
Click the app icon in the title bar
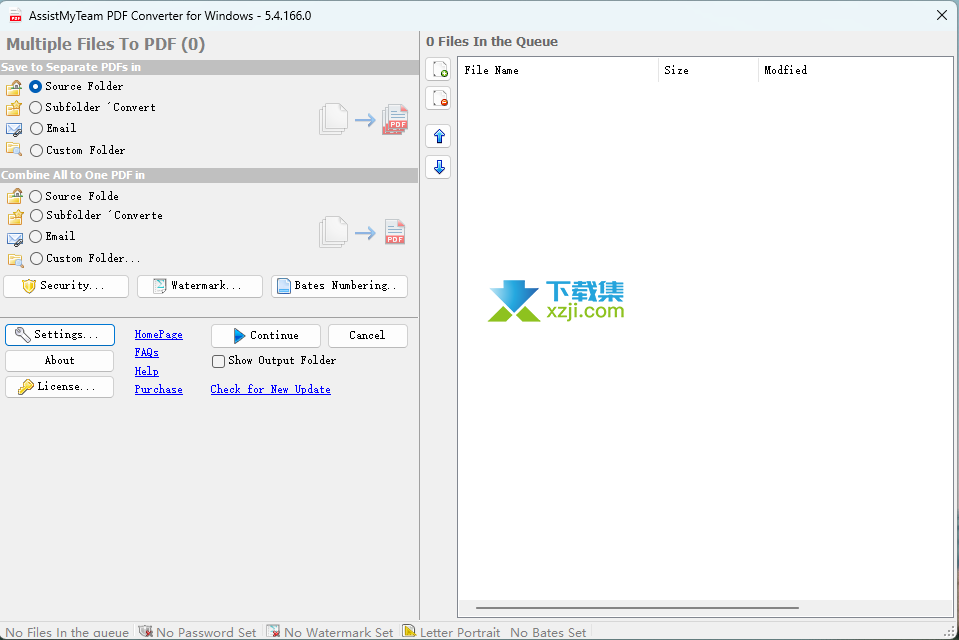tap(15, 15)
